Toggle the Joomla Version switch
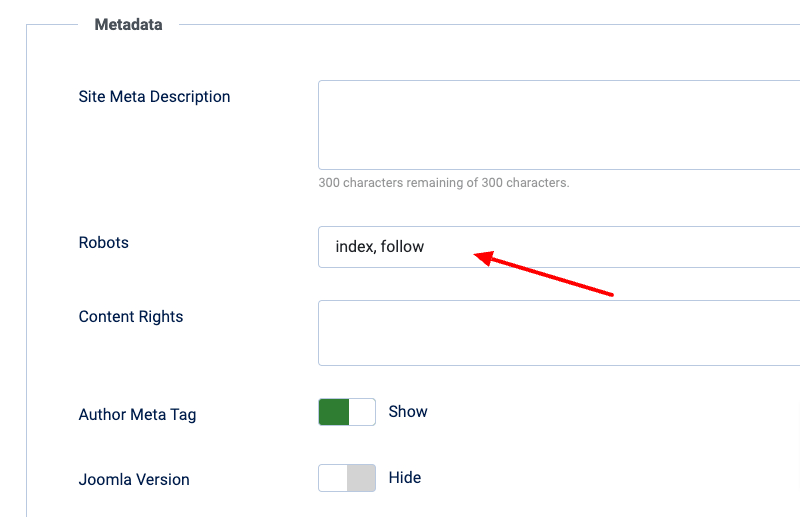The width and height of the screenshot is (800, 517). tap(347, 478)
